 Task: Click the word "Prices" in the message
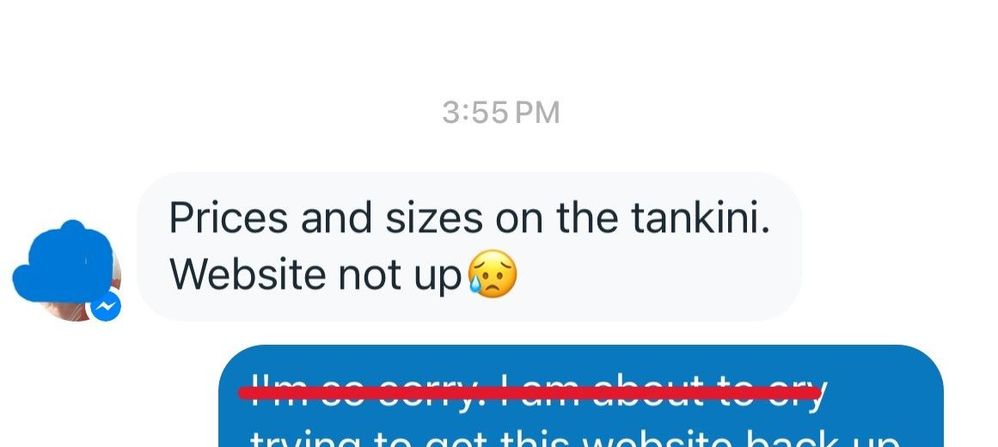tap(228, 218)
